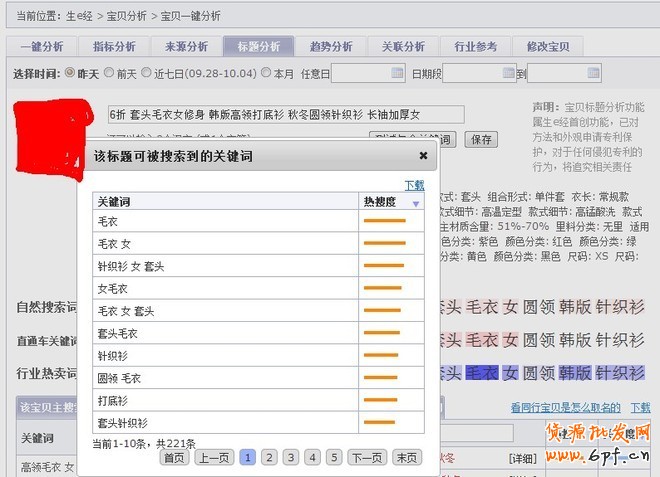Click keyword row 套头毛衣
The image size is (660, 477).
click(258, 333)
